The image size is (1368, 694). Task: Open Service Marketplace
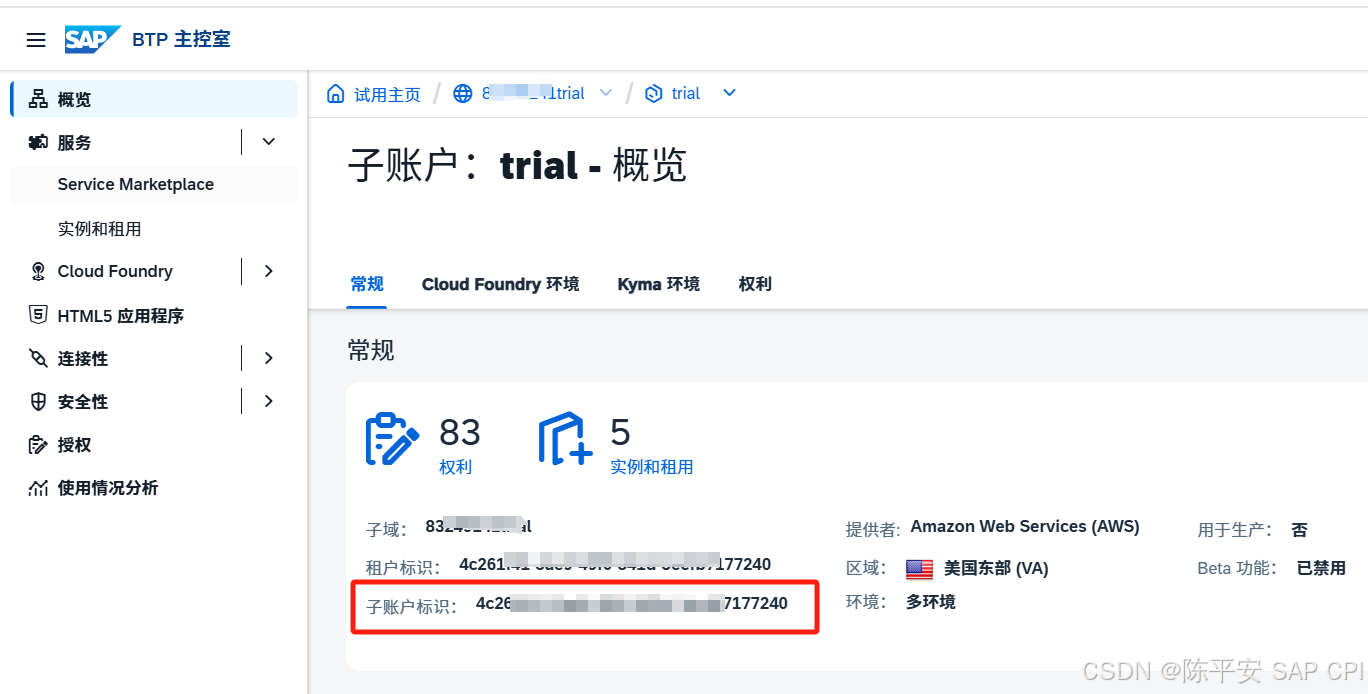click(136, 184)
